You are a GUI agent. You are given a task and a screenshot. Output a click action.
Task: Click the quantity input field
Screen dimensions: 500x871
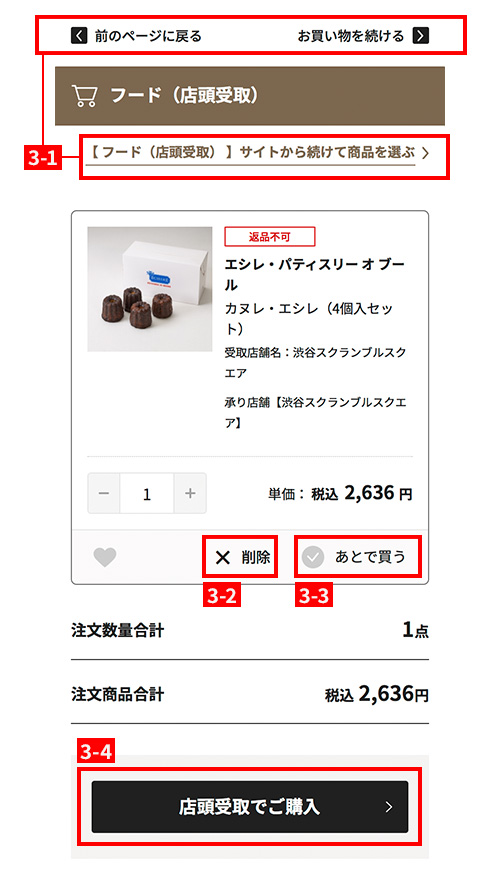pyautogui.click(x=147, y=493)
